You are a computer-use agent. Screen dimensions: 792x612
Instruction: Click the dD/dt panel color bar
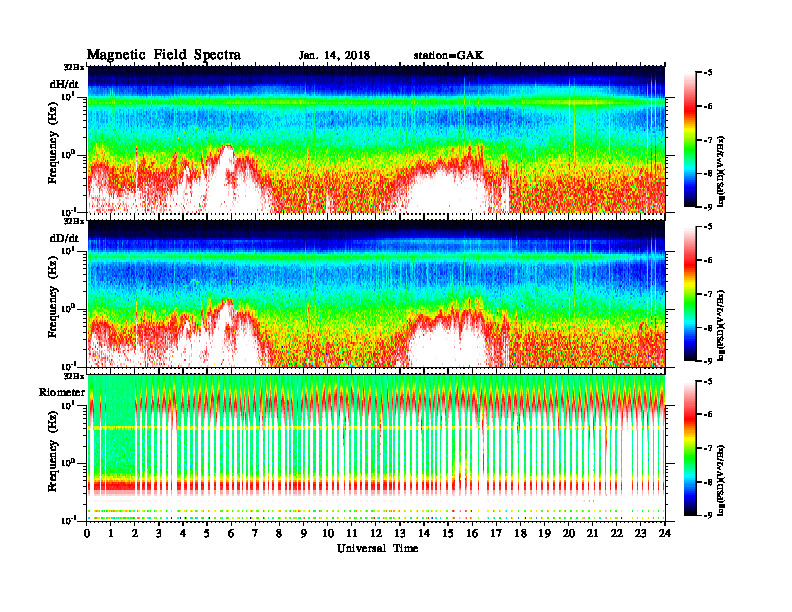[689, 293]
